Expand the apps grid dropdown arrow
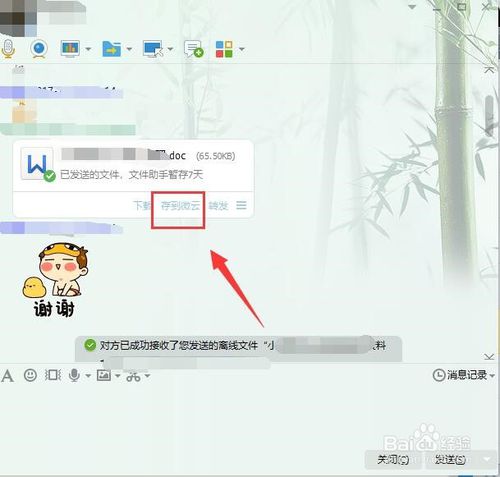This screenshot has width=500, height=477. point(242,49)
